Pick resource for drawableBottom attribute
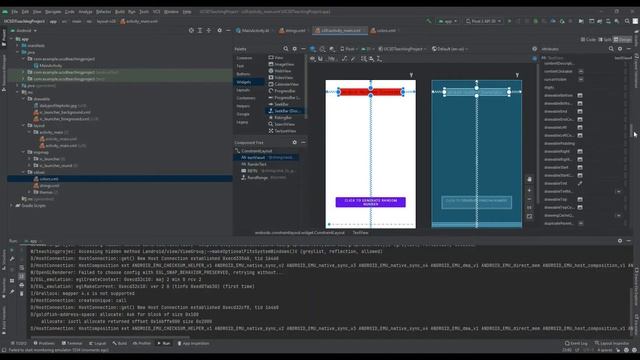 (580, 96)
